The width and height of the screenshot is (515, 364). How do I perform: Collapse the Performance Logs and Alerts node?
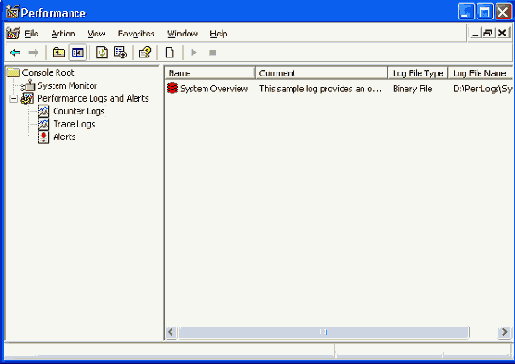pos(13,99)
